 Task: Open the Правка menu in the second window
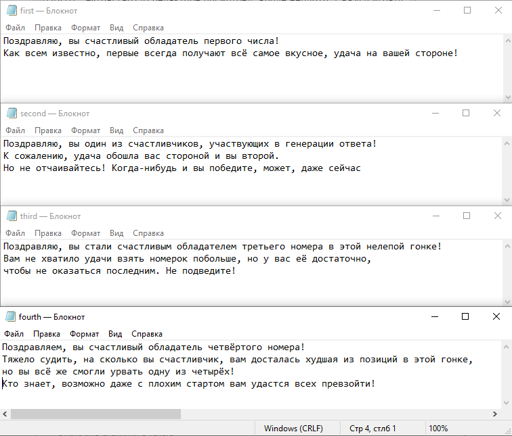(48, 130)
